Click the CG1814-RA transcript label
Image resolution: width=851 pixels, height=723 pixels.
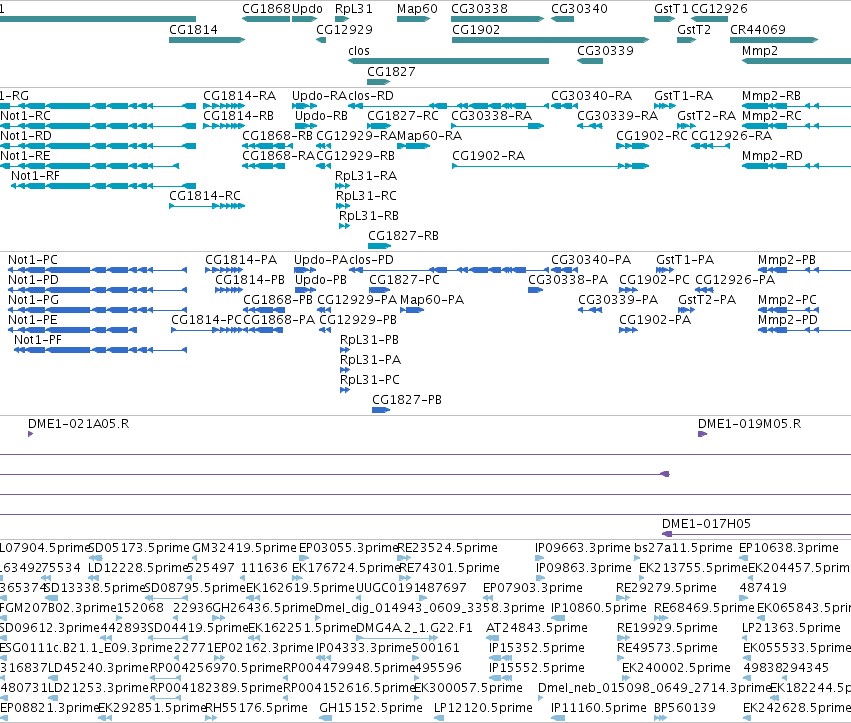(x=239, y=96)
